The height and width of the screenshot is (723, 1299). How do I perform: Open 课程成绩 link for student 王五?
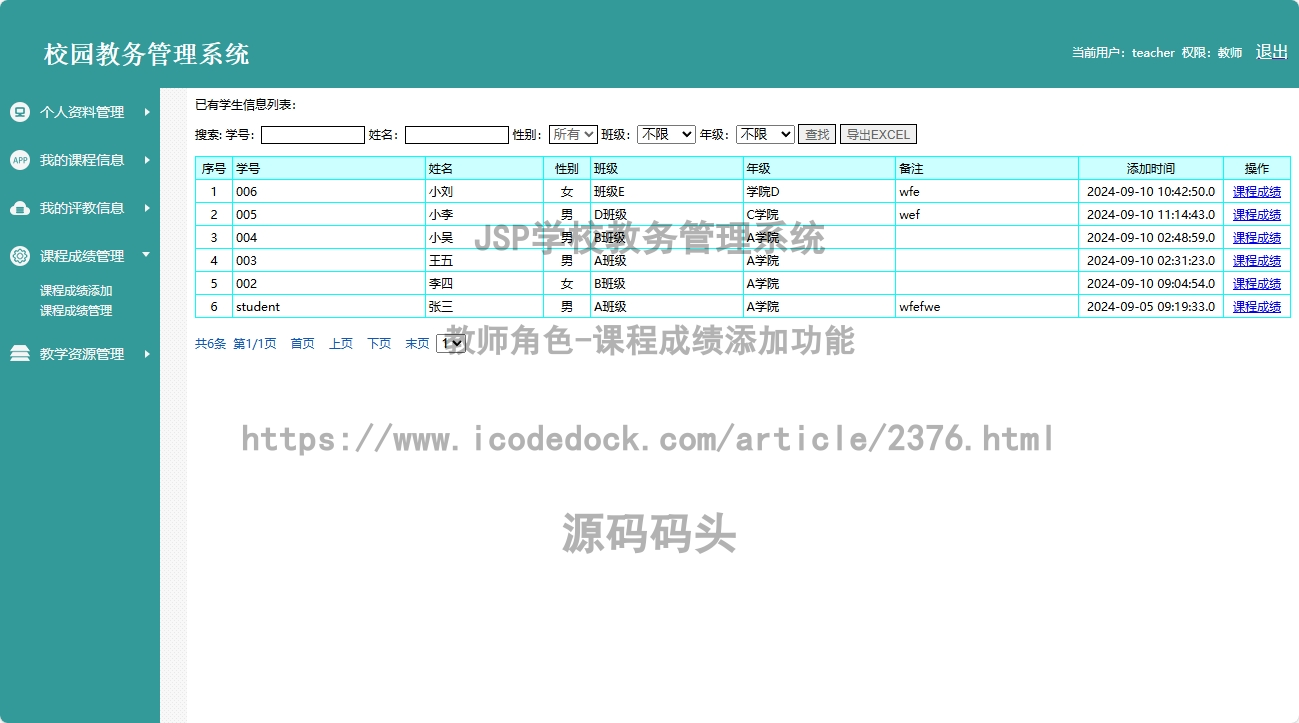click(1257, 261)
